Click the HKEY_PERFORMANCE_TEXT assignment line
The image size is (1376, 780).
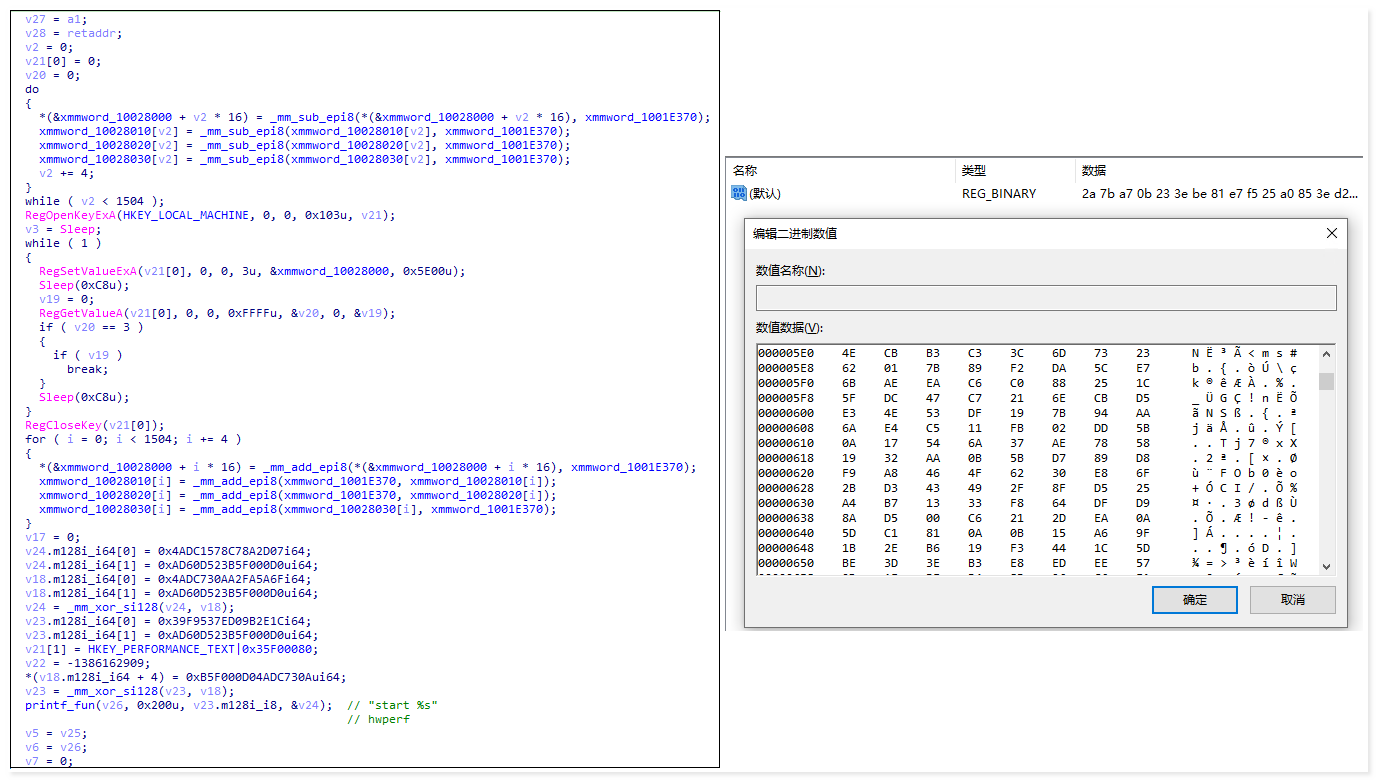tap(172, 649)
